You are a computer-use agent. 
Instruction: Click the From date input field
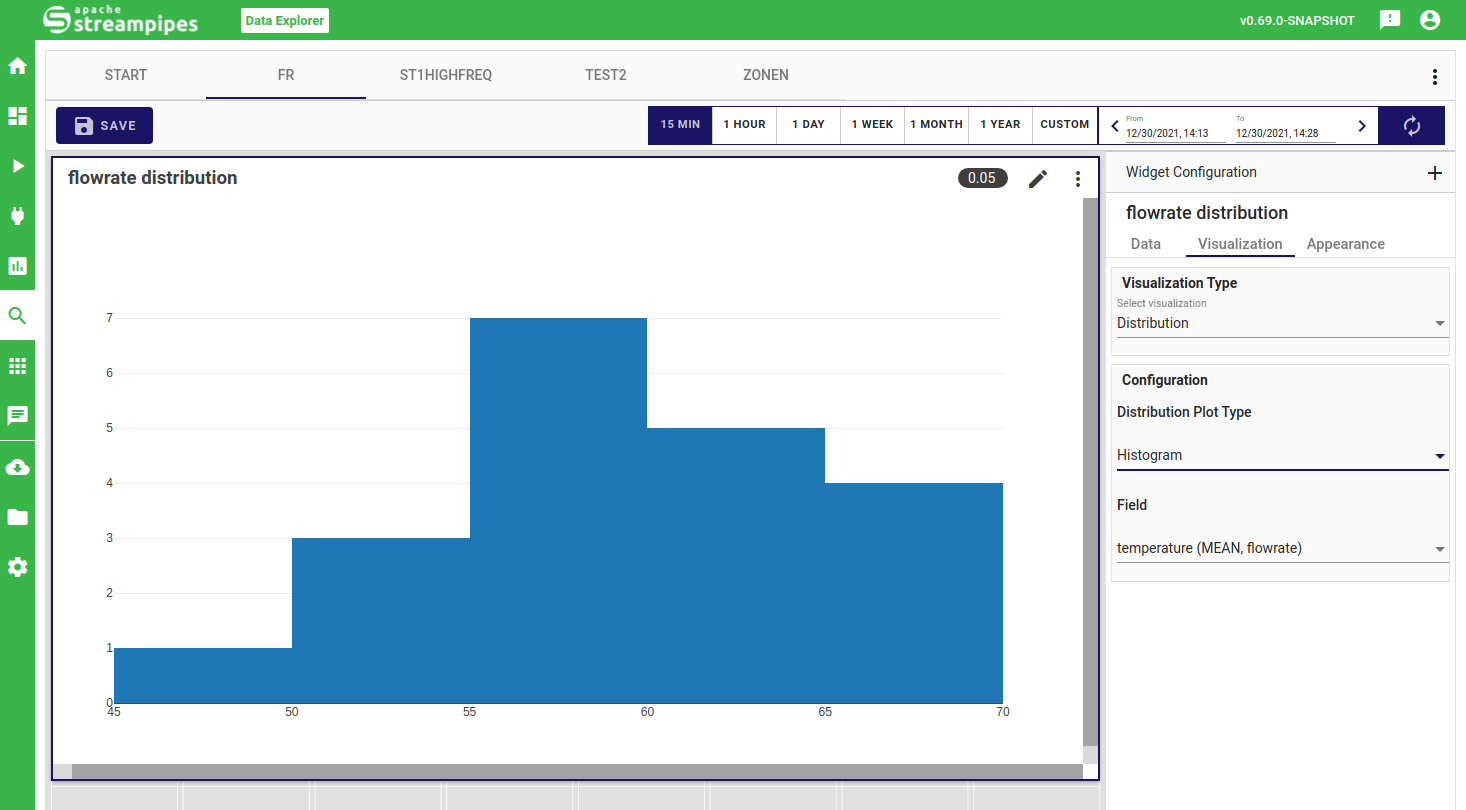click(x=1174, y=133)
